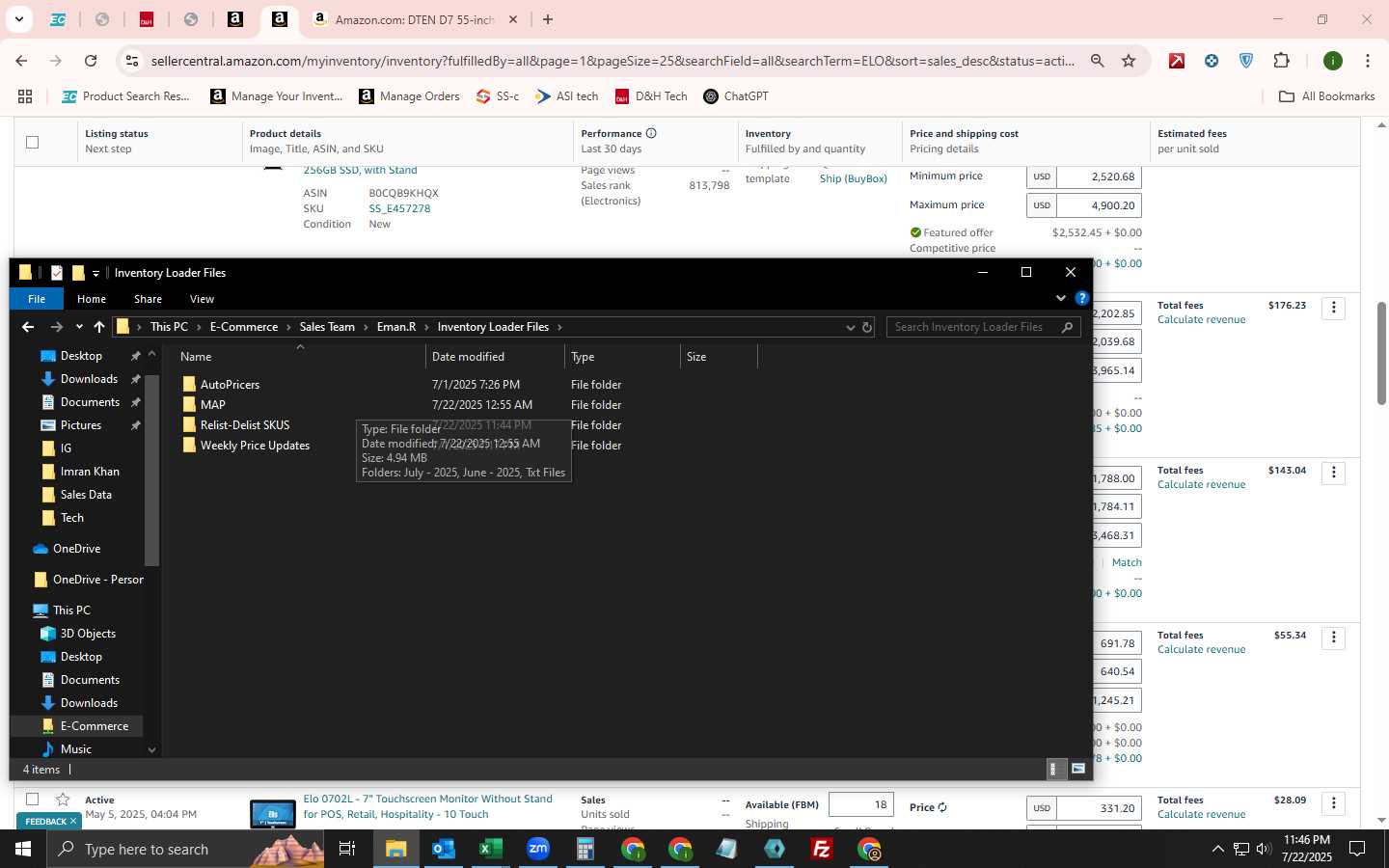Open actions menu for $55.34 fees row
1389x868 pixels.
point(1334,637)
